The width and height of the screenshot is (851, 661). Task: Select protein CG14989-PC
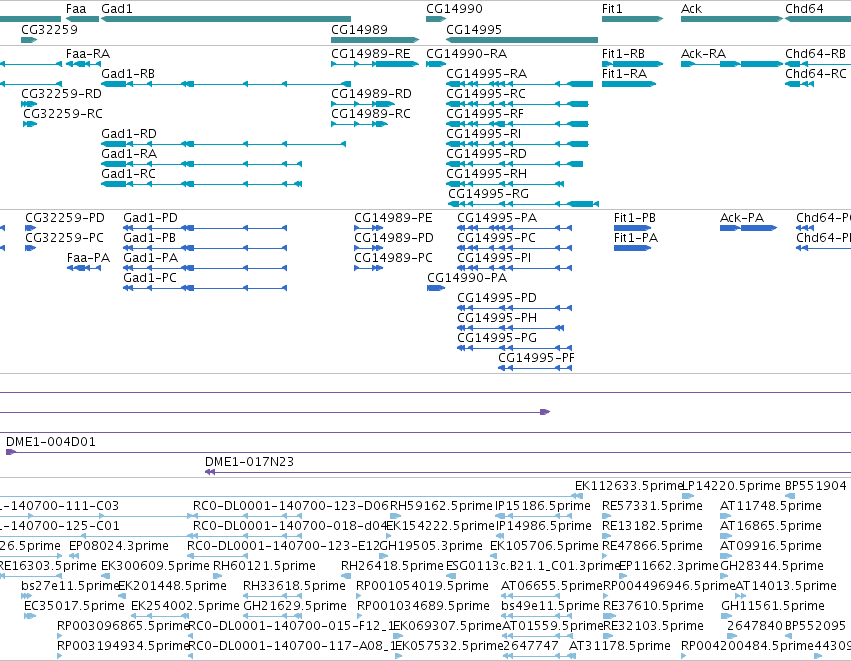coord(394,258)
